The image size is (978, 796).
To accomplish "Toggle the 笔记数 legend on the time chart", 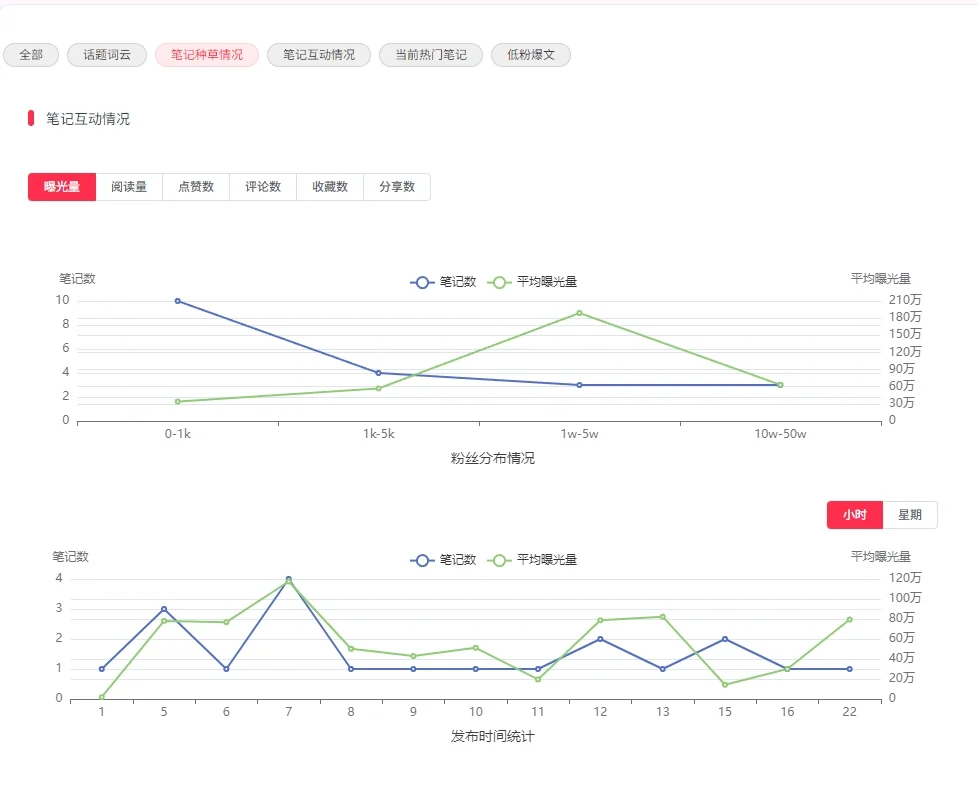I will click(442, 560).
